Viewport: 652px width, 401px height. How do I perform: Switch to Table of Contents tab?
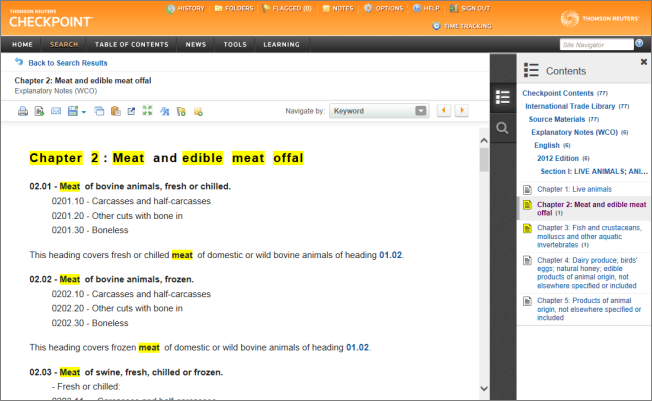pos(132,44)
